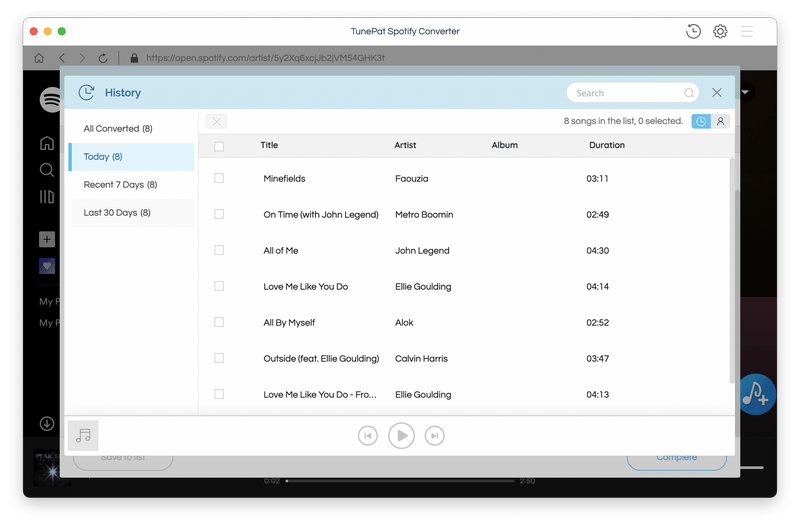Open Your Library in Spotify sidebar
Viewport: 800px width, 526px height.
click(x=47, y=197)
